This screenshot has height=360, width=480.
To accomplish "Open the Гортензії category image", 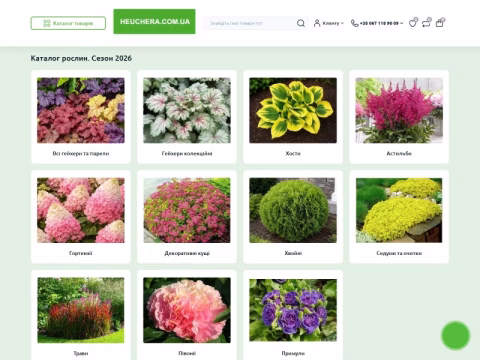I will 81,210.
